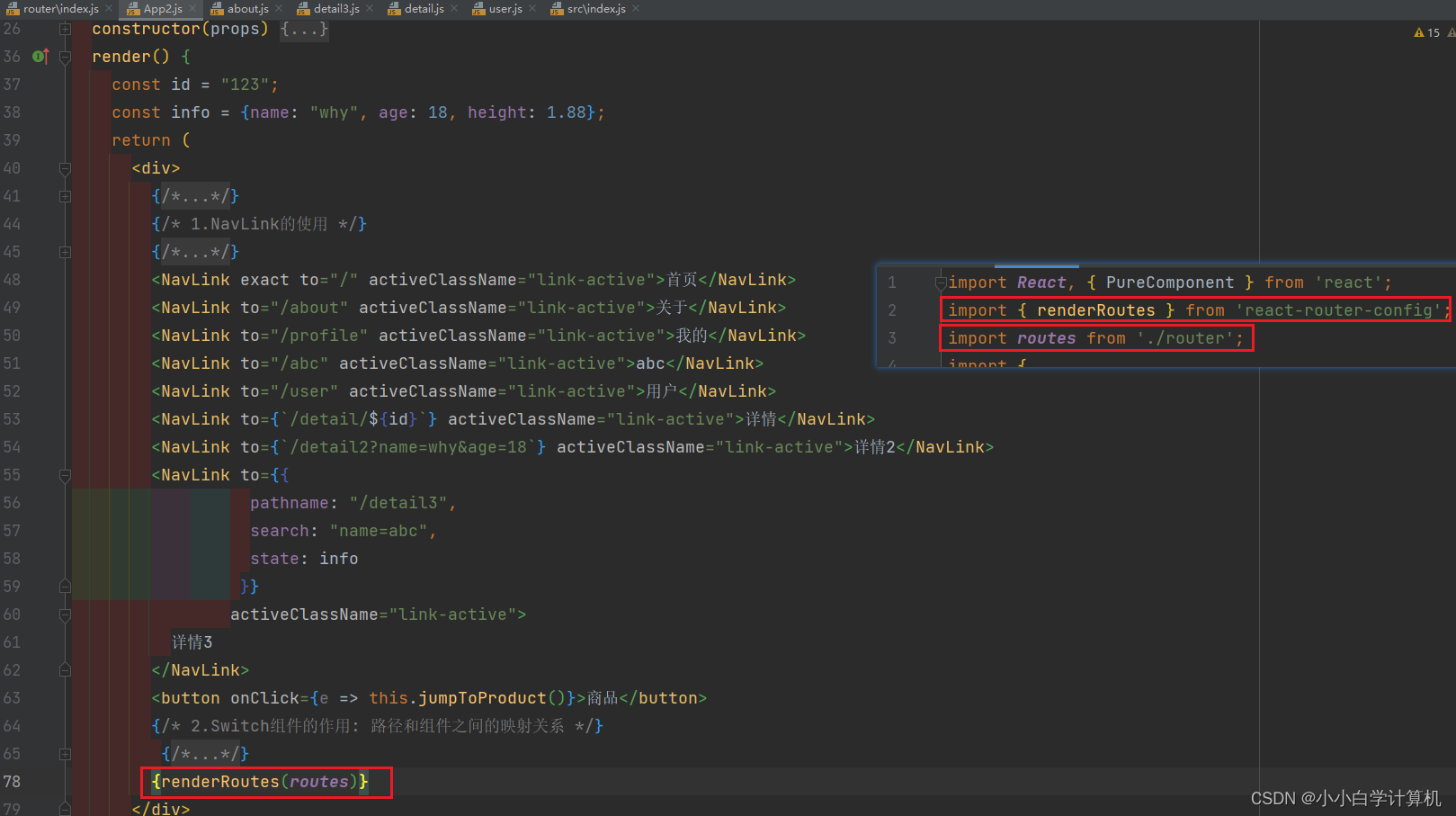Click the PureComponent import in preview popup
1456x816 pixels.
[x=1169, y=282]
